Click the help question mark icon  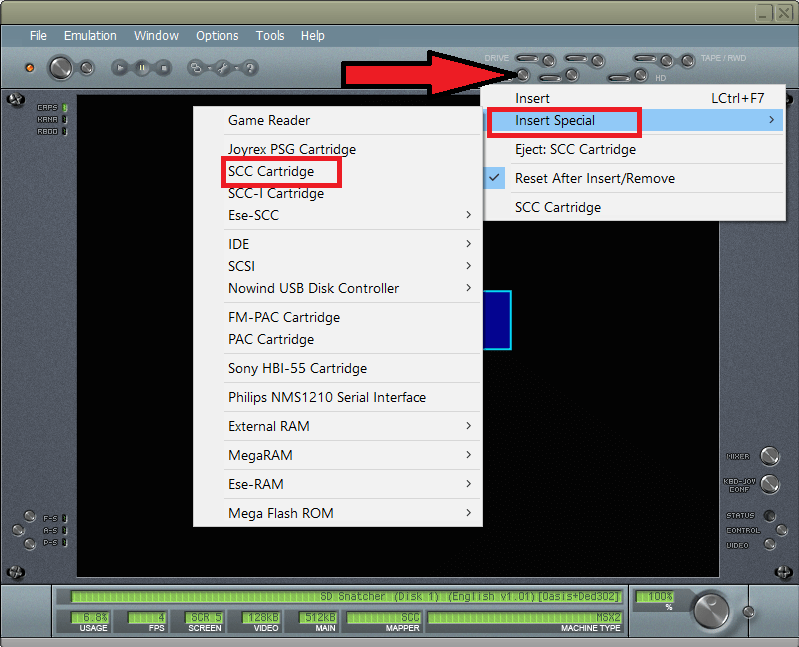pos(250,68)
